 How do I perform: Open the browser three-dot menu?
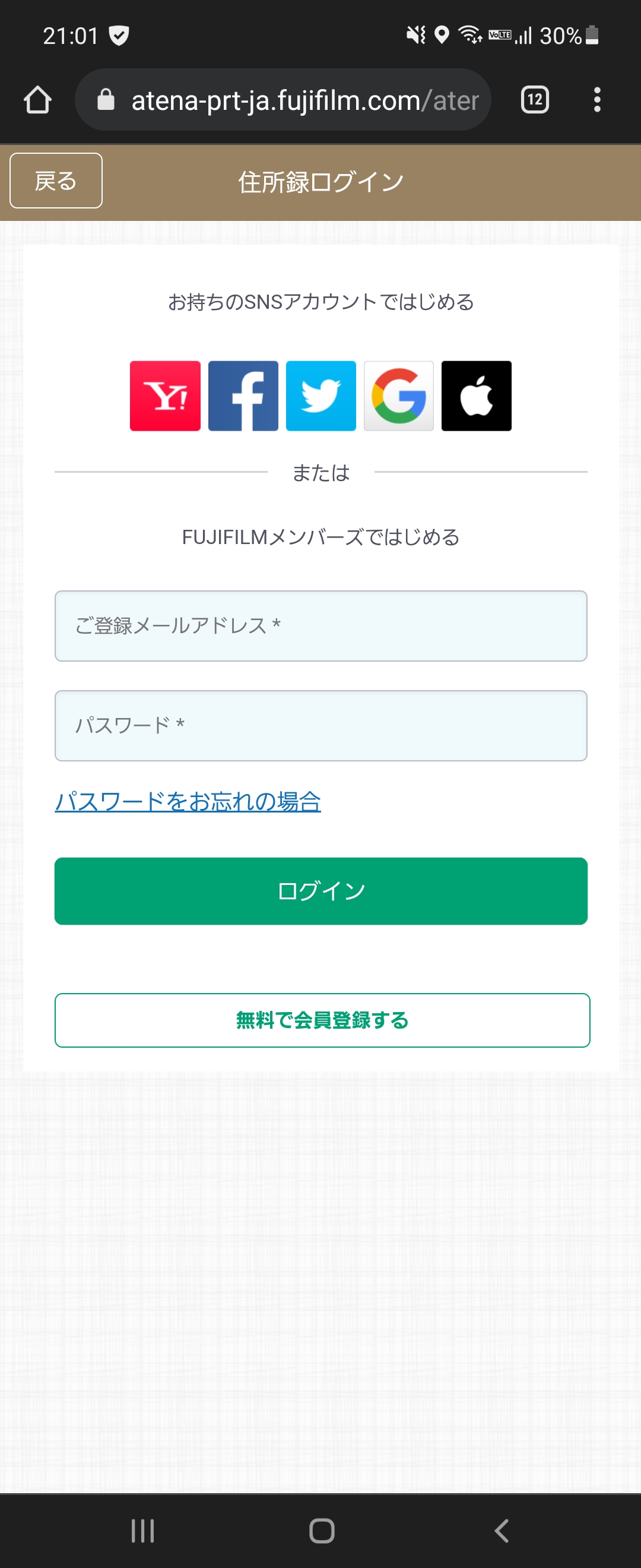(x=597, y=100)
